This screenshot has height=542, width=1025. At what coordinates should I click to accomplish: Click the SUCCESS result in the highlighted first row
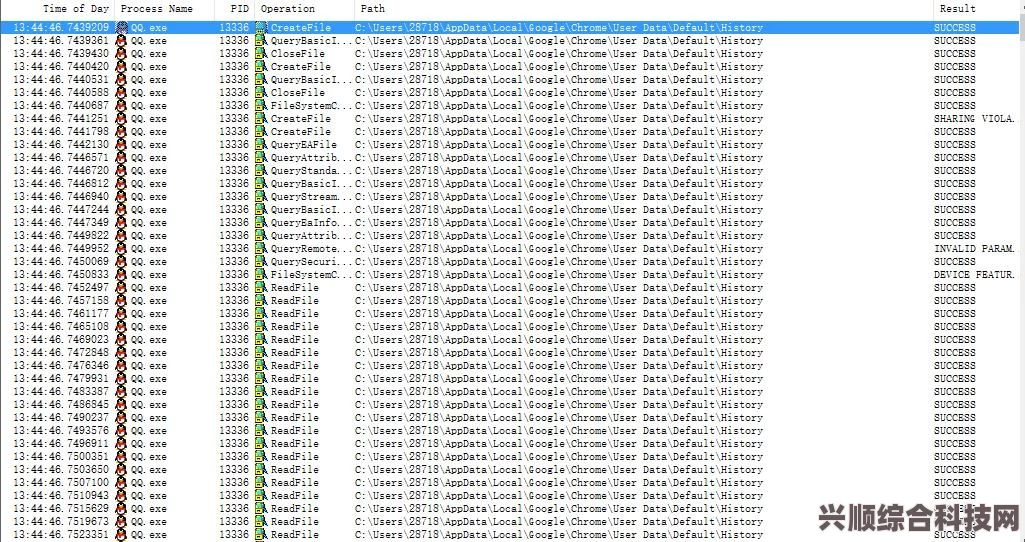pos(954,27)
